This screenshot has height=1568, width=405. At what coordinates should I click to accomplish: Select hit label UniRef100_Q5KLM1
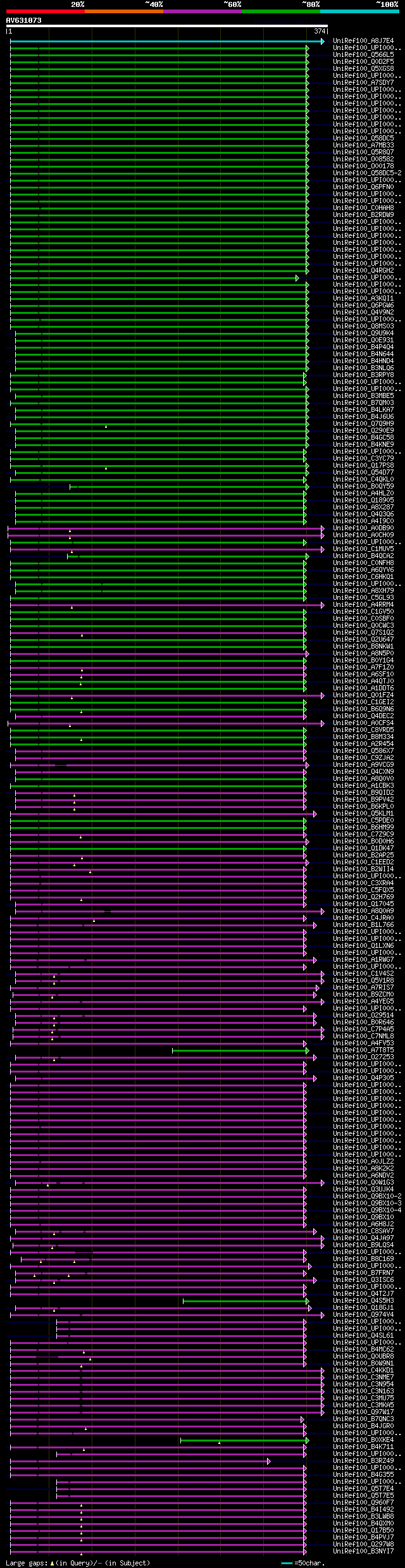click(363, 814)
